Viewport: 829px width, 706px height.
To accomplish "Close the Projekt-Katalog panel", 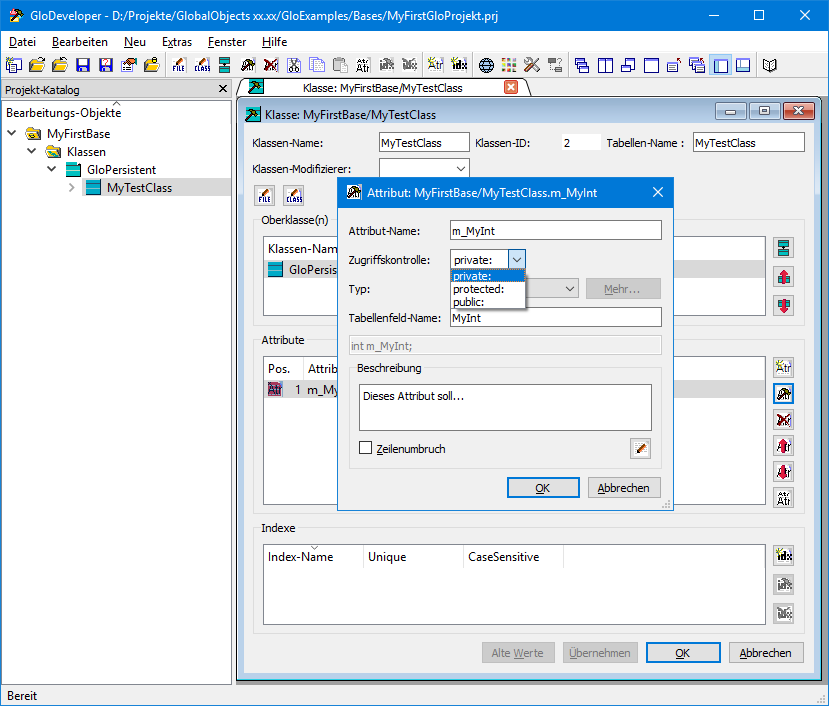I will pyautogui.click(x=223, y=89).
